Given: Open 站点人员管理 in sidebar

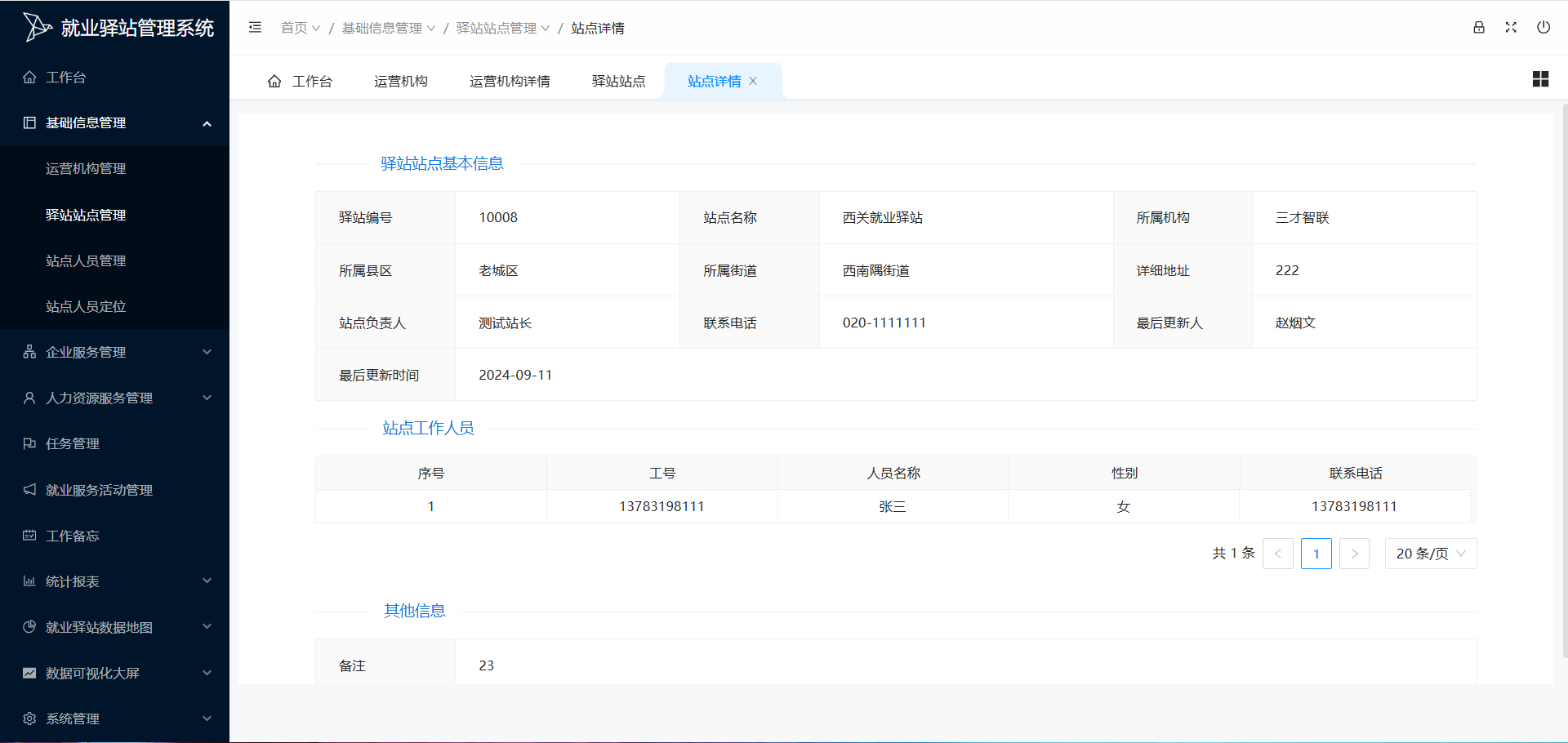Looking at the screenshot, I should tap(114, 260).
